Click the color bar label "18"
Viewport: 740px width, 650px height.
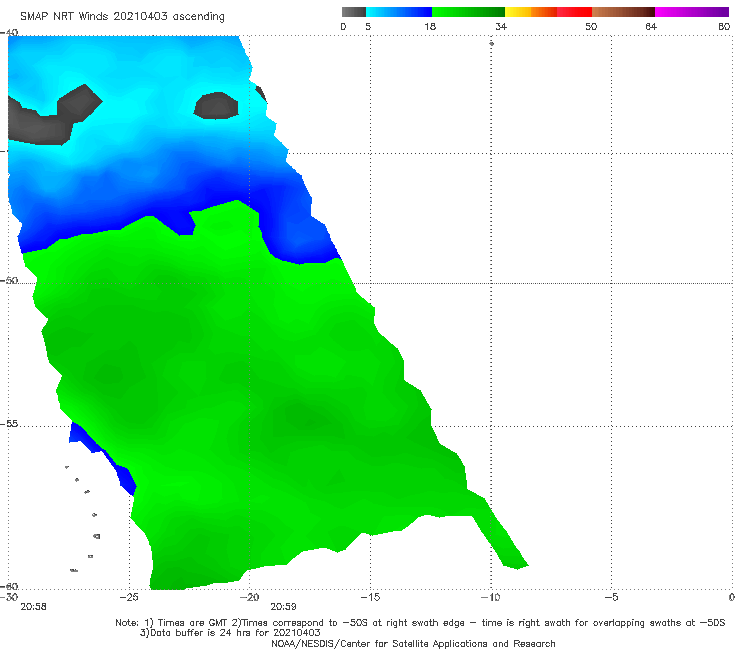click(x=430, y=27)
